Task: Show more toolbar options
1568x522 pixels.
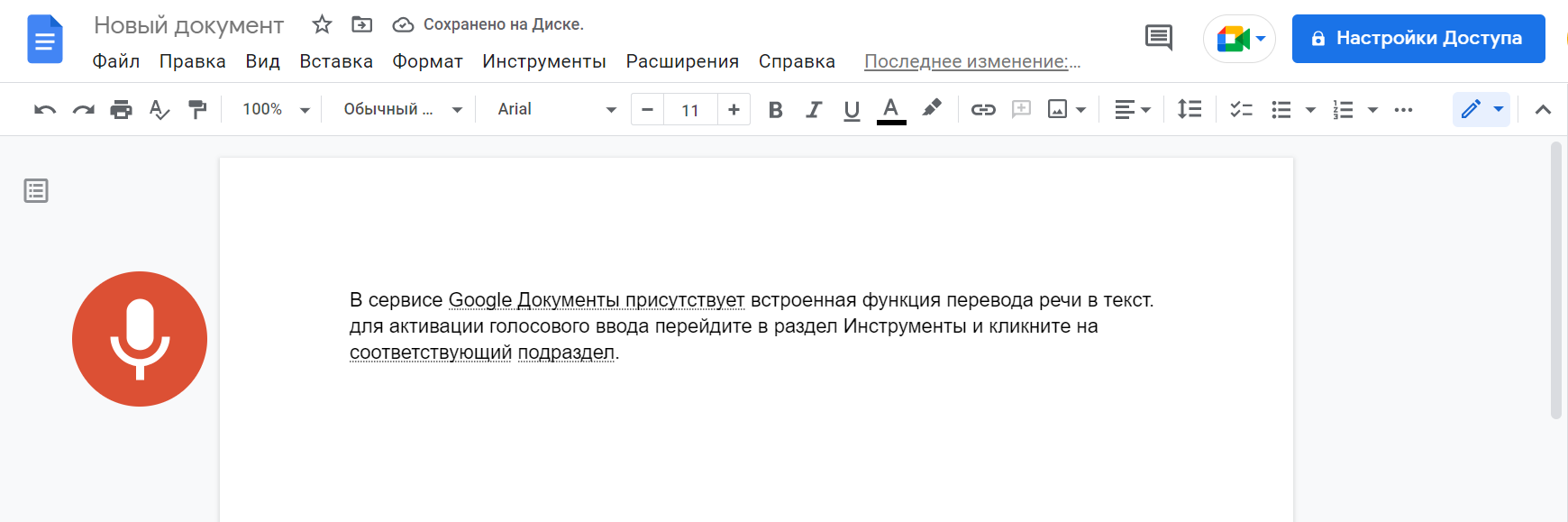Action: [1403, 110]
